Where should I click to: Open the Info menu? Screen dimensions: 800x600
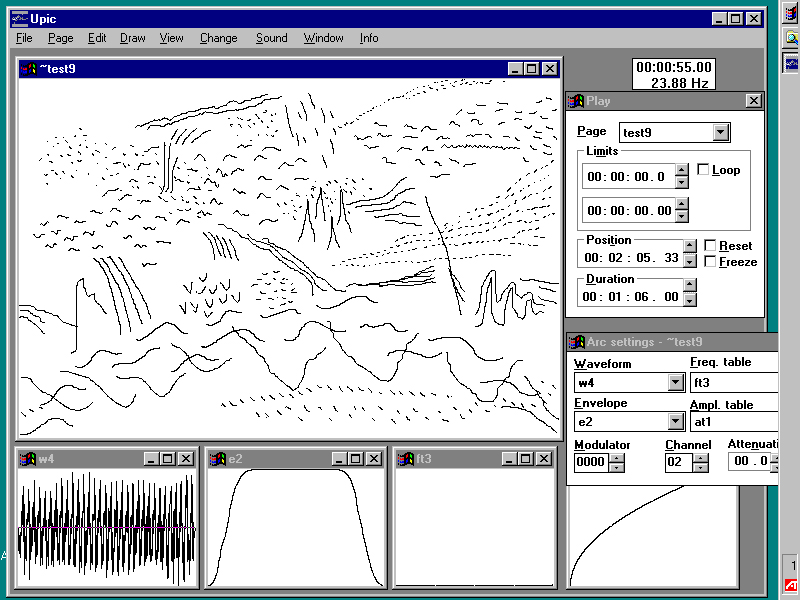[369, 38]
